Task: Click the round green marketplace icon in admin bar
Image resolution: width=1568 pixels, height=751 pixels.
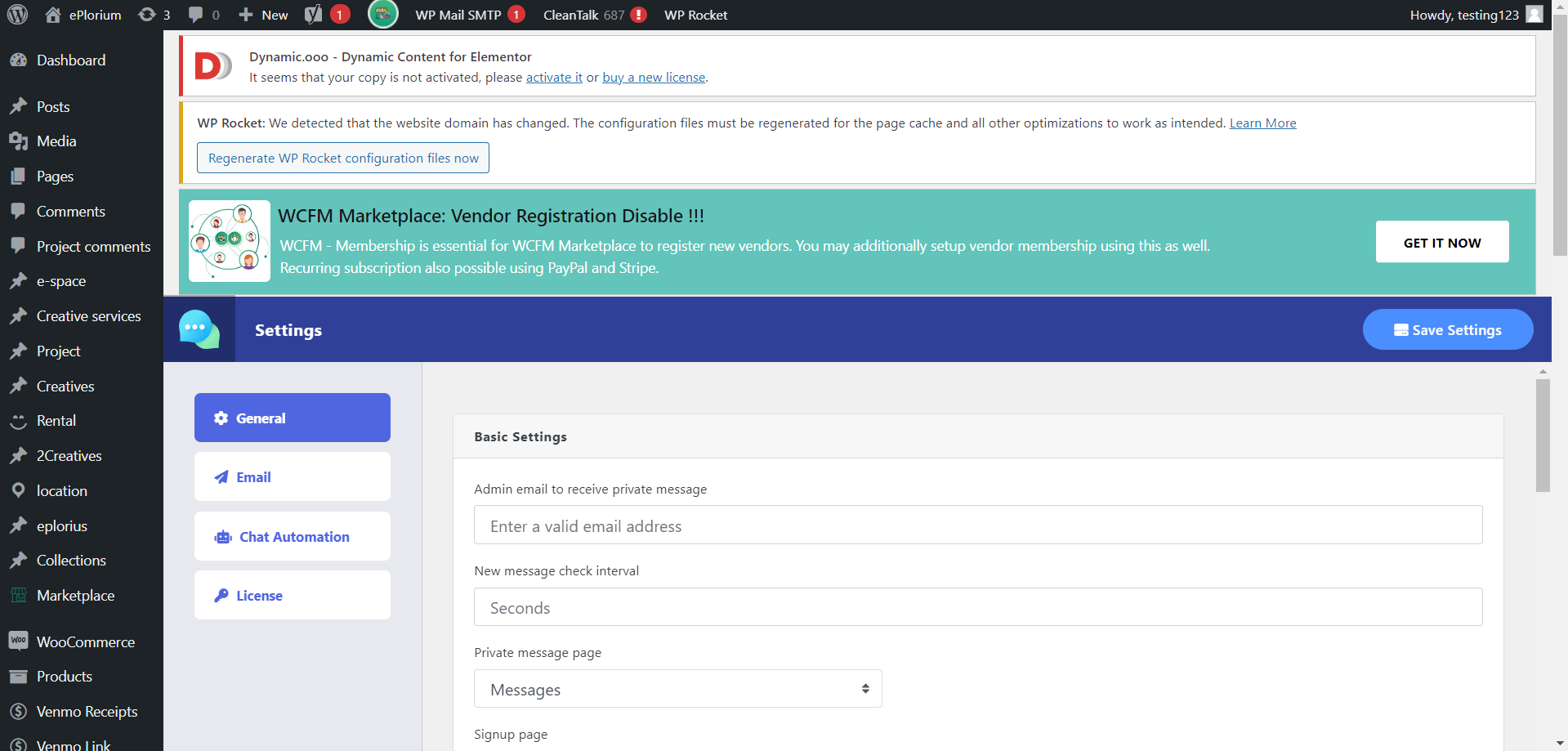Action: click(x=383, y=14)
